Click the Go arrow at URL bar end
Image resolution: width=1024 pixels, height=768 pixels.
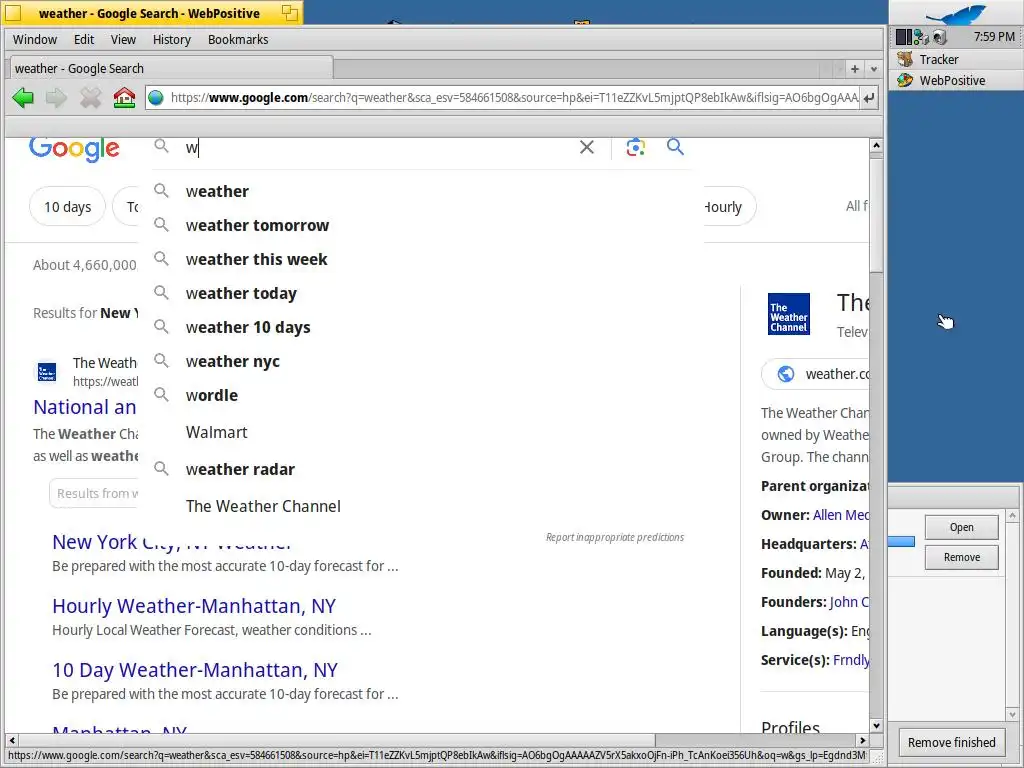coord(869,98)
